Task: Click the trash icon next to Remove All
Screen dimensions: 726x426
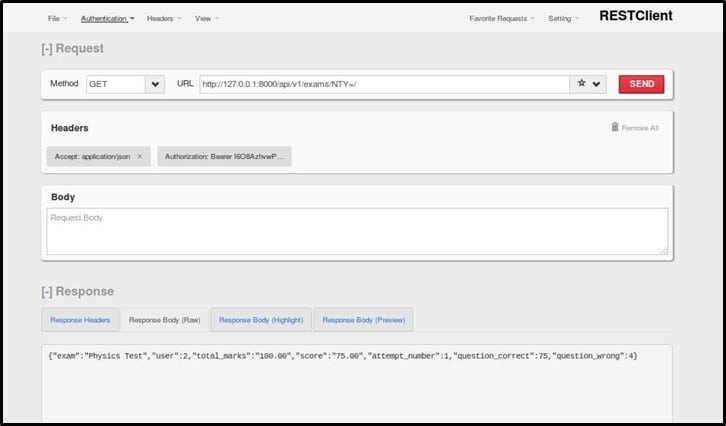Action: click(x=614, y=127)
